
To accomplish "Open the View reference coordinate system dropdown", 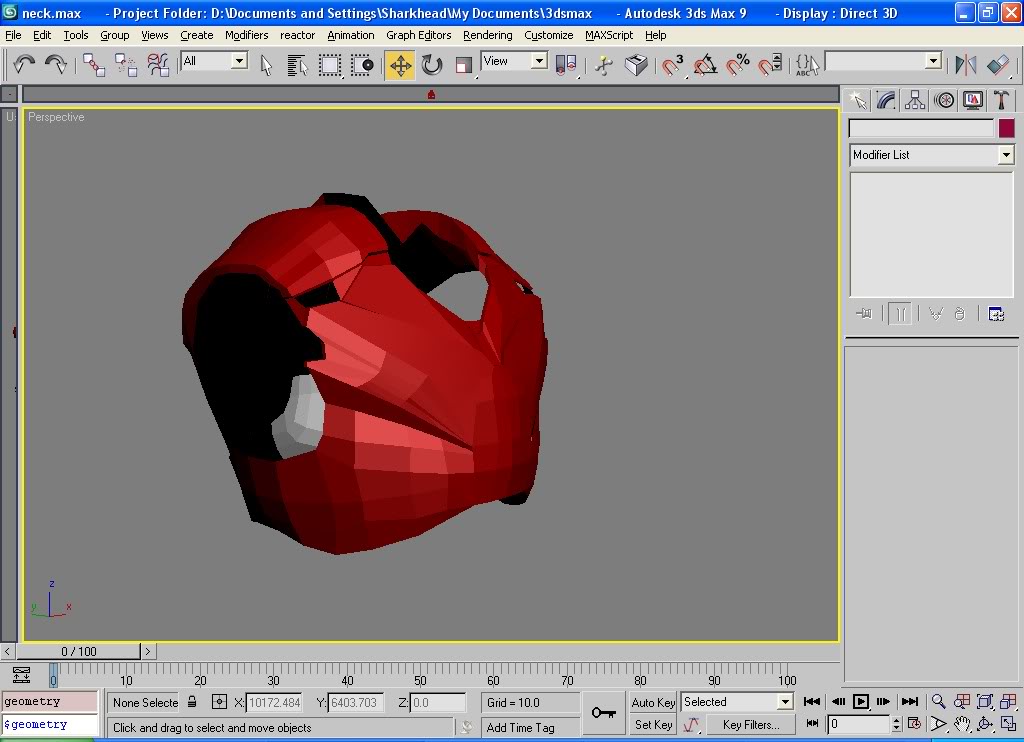I will click(x=538, y=61).
